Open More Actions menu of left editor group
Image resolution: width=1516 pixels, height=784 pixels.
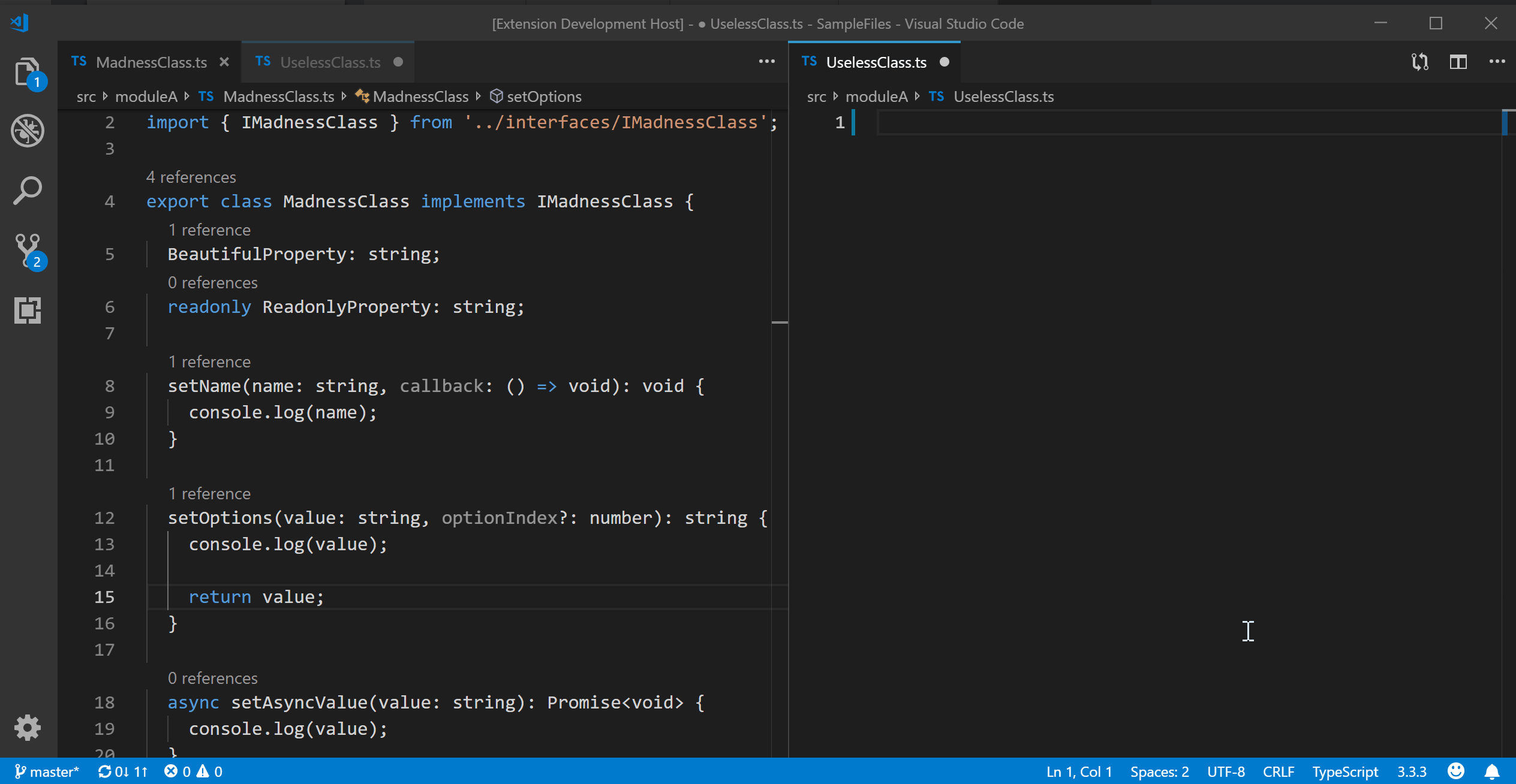[x=766, y=62]
